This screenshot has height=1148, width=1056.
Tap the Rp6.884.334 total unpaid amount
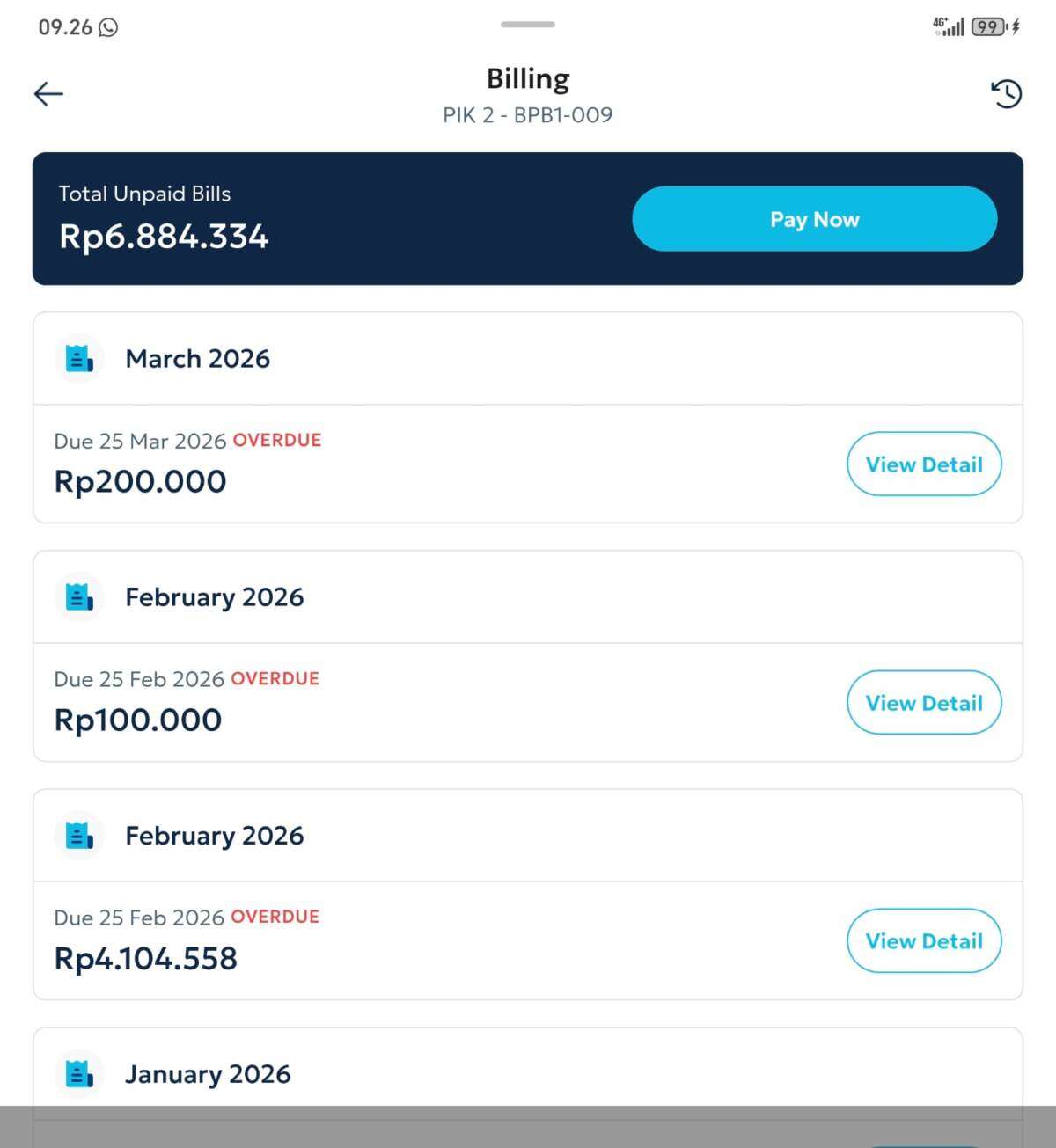click(x=164, y=237)
